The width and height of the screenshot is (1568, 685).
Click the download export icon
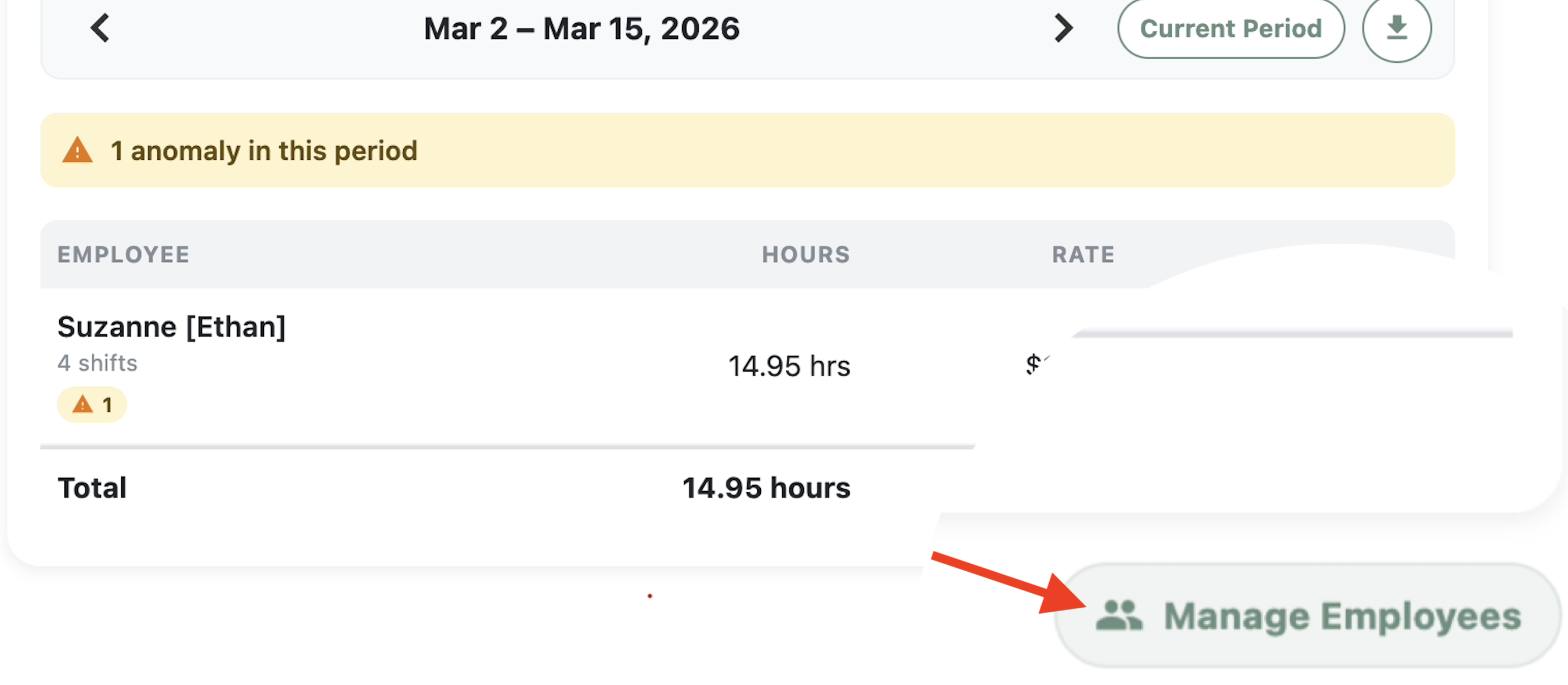click(1396, 28)
